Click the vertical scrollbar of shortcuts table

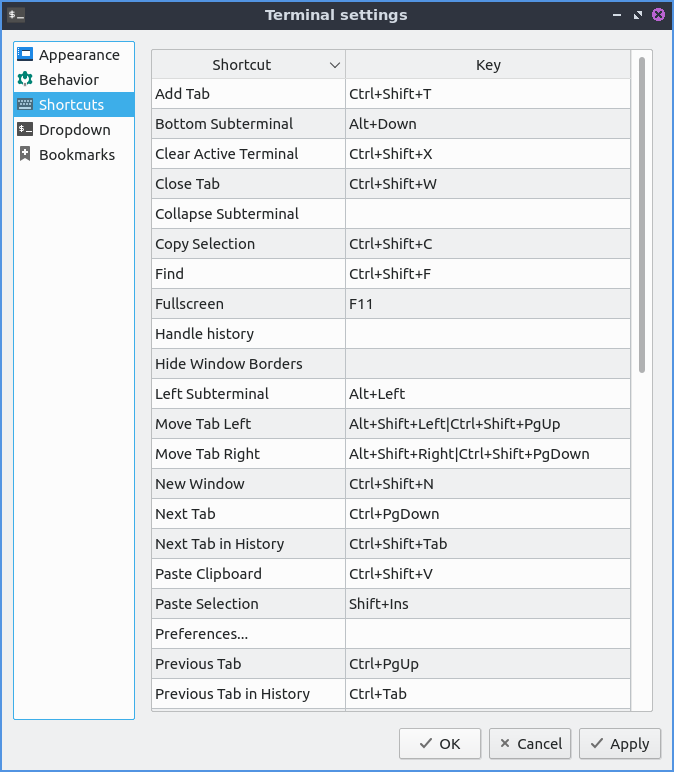pyautogui.click(x=641, y=215)
